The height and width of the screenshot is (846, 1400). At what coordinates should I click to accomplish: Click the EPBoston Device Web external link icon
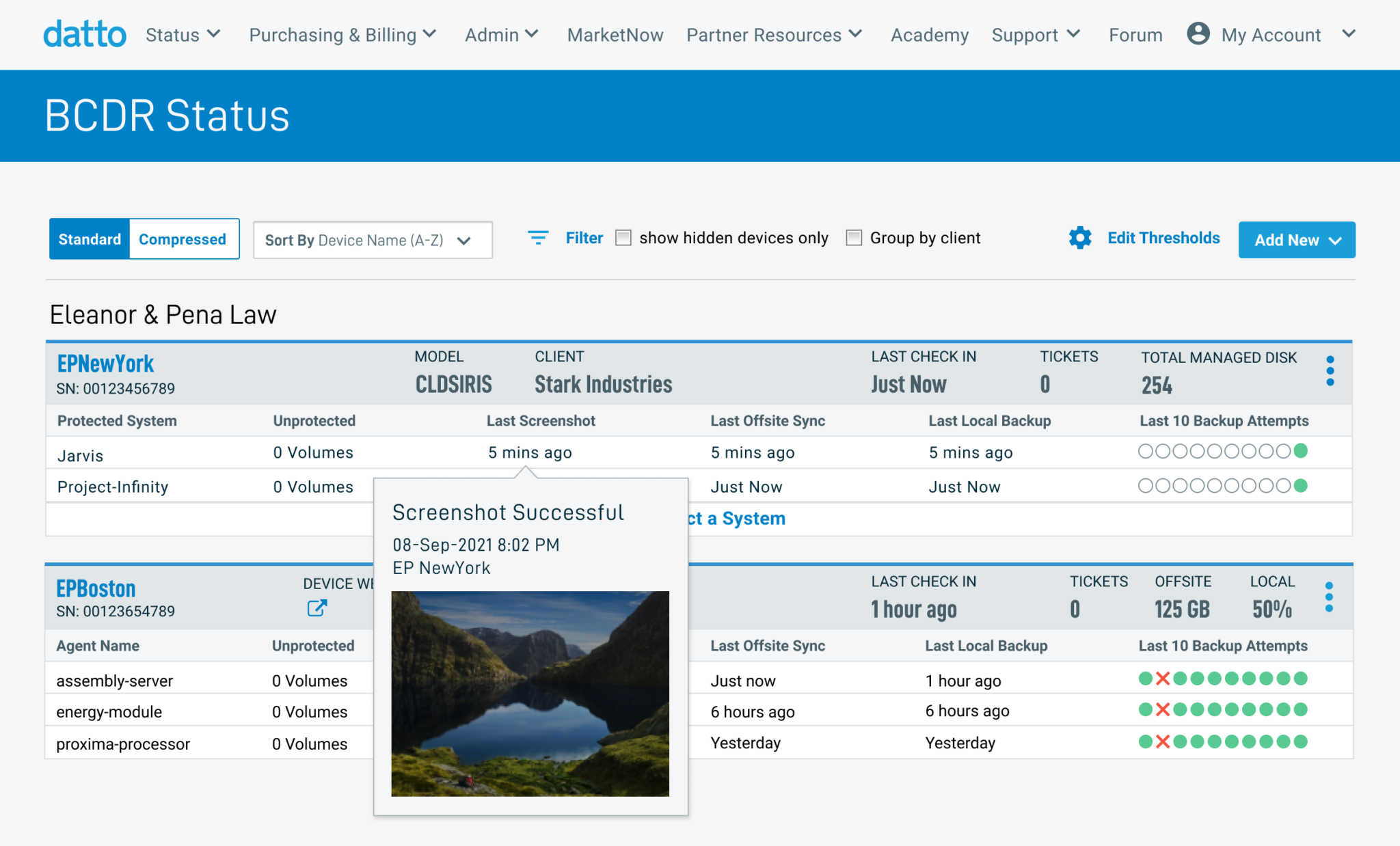click(316, 608)
